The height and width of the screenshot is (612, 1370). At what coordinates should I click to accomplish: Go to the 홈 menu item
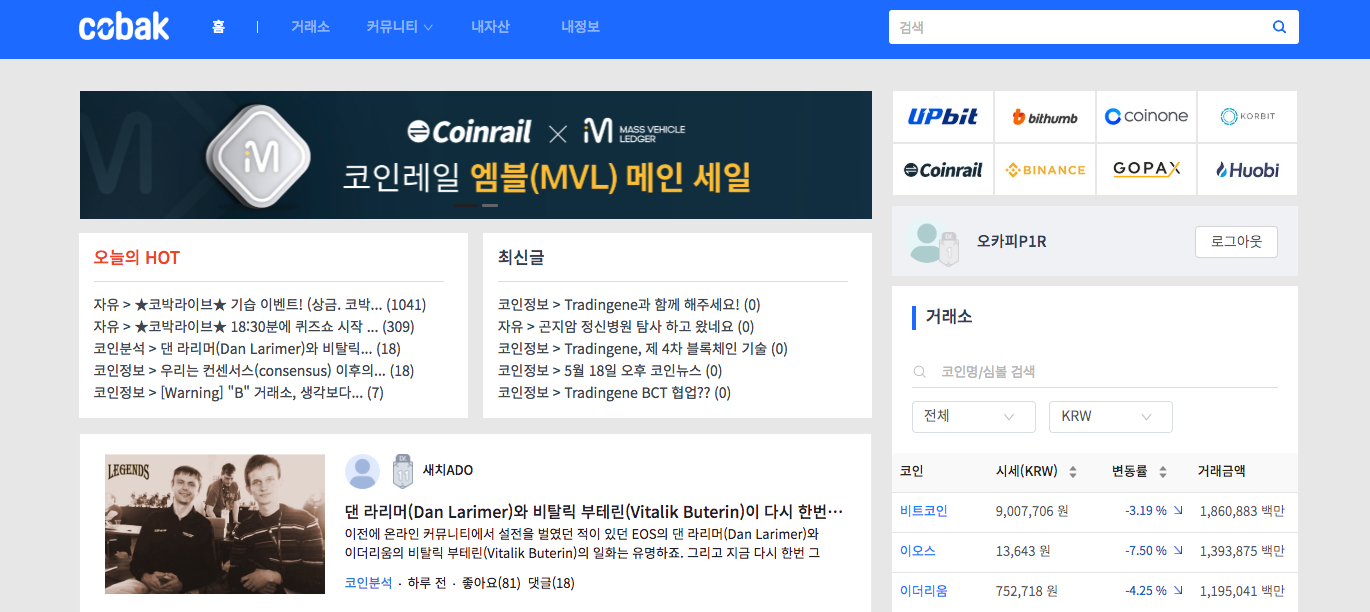click(x=218, y=27)
